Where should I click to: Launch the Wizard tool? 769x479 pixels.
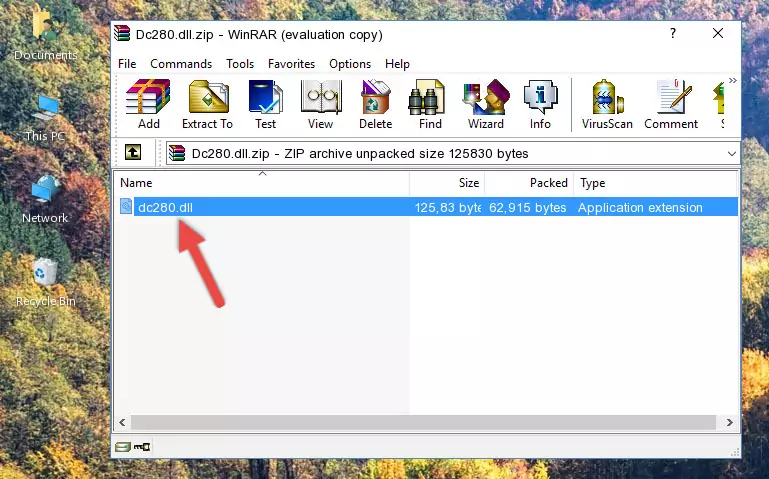coord(486,104)
